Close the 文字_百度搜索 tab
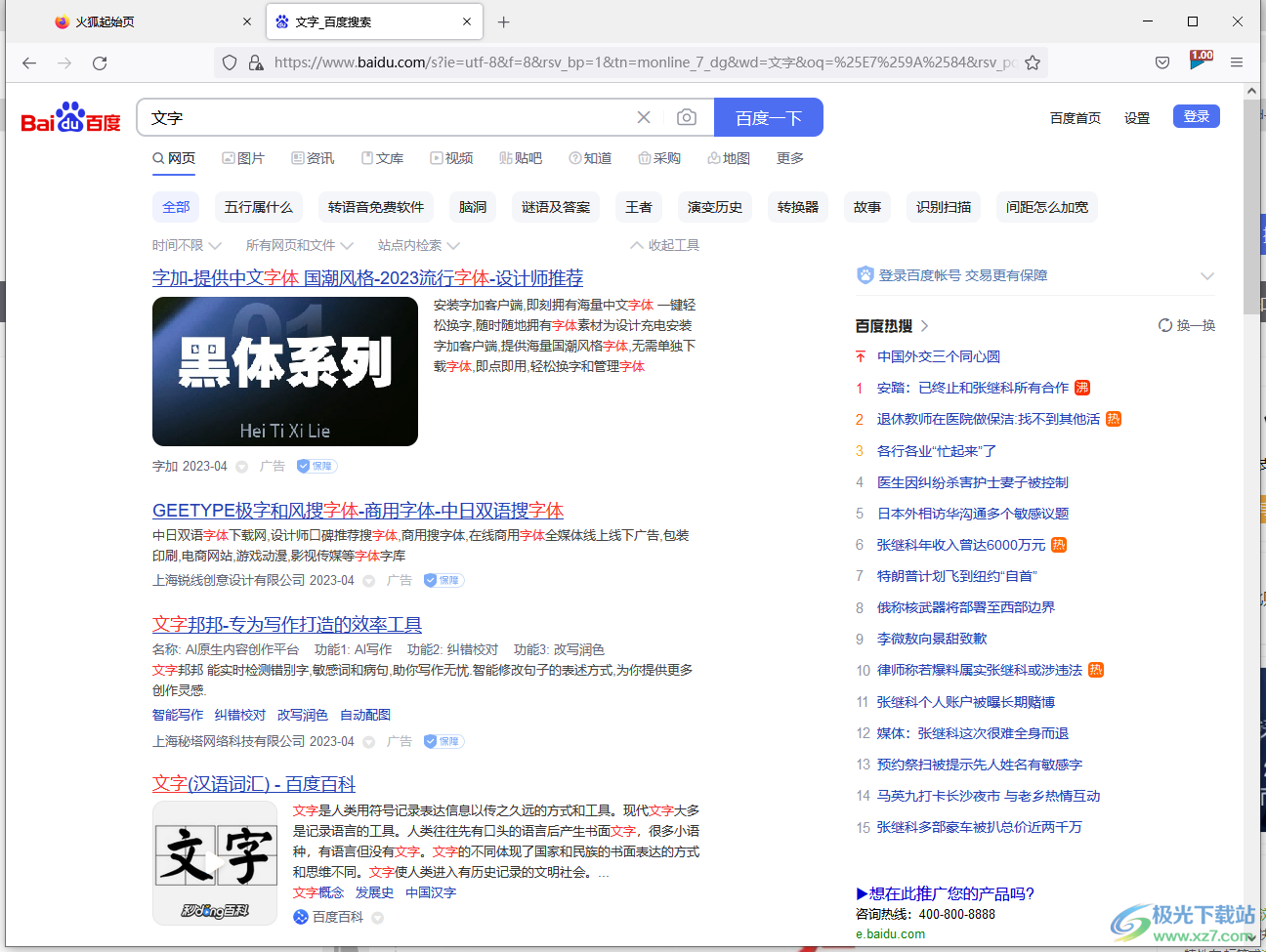Viewport: 1266px width, 952px height. tap(467, 21)
